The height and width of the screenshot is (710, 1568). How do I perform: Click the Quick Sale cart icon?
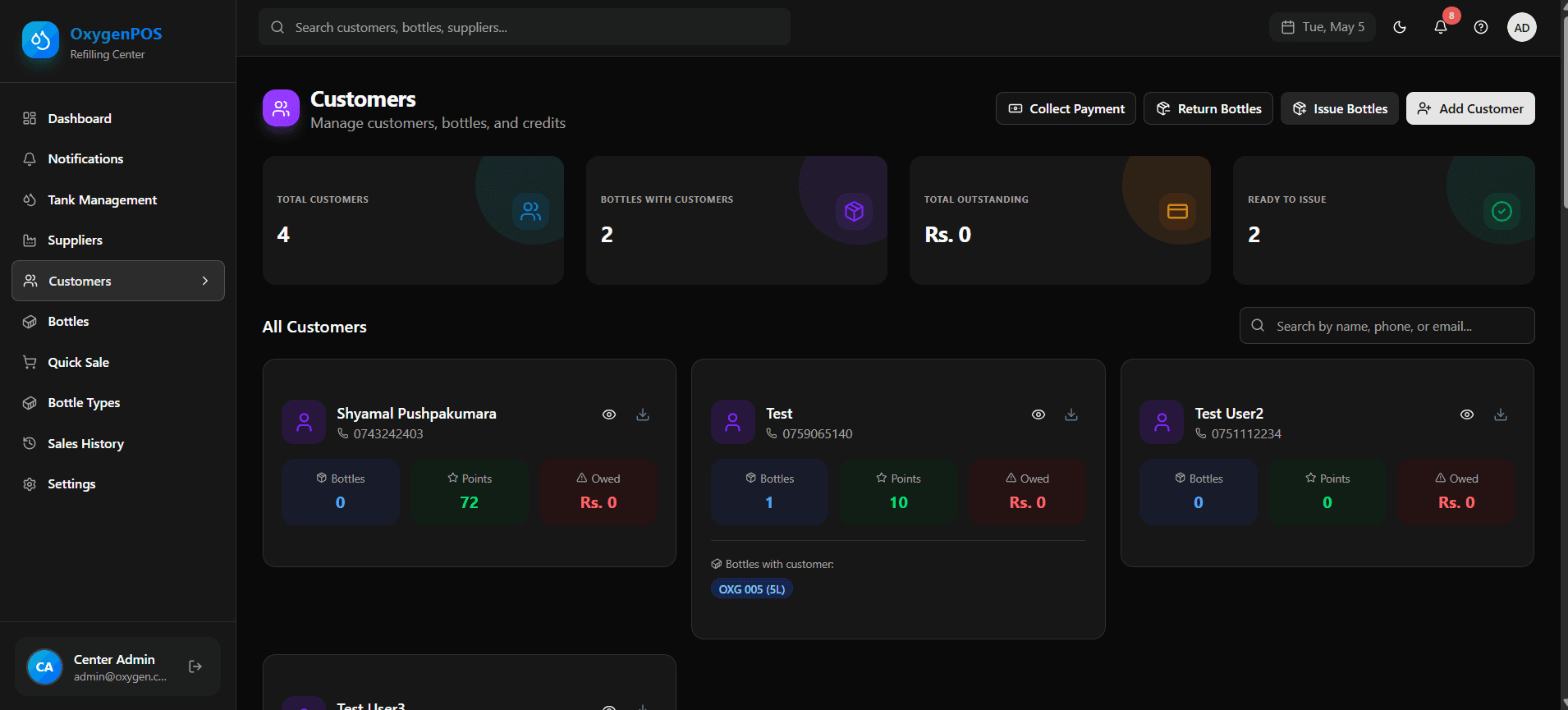30,362
